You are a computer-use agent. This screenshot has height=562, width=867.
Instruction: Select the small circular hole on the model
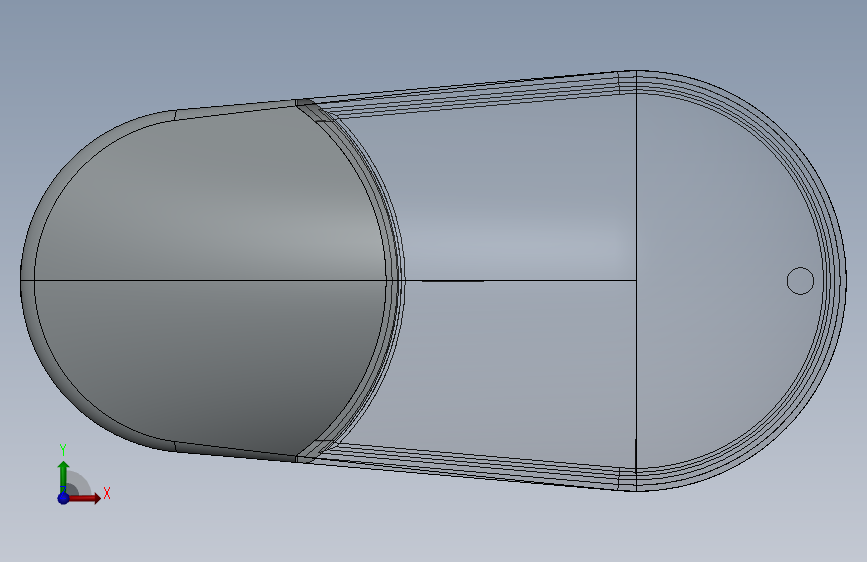tap(800, 281)
